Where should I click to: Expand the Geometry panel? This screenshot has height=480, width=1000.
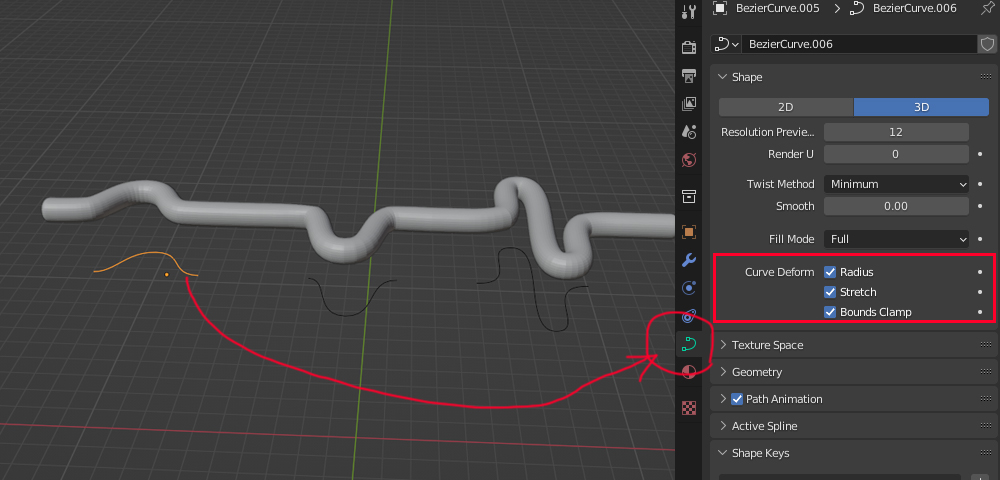pos(723,372)
